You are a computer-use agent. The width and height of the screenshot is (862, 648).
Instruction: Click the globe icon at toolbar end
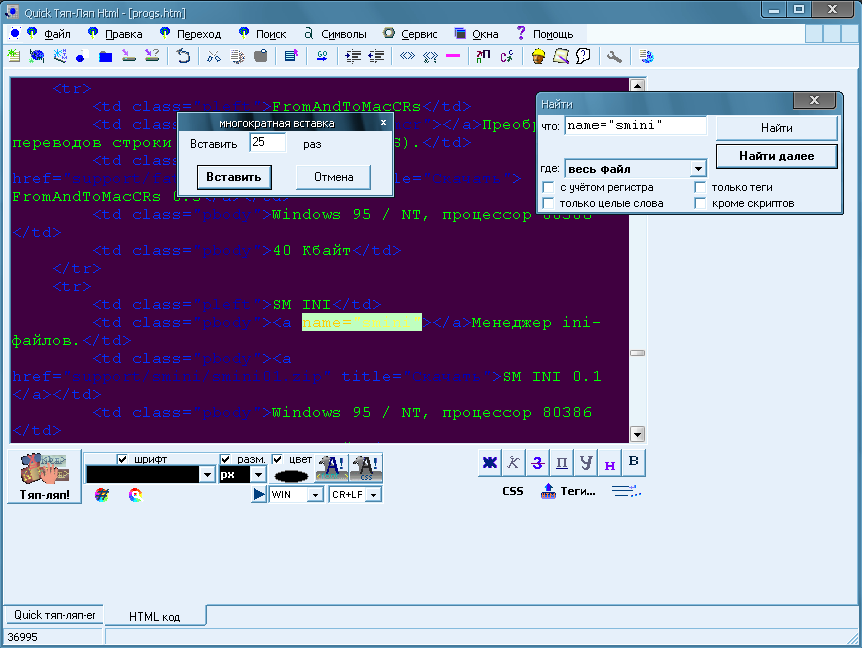point(646,56)
